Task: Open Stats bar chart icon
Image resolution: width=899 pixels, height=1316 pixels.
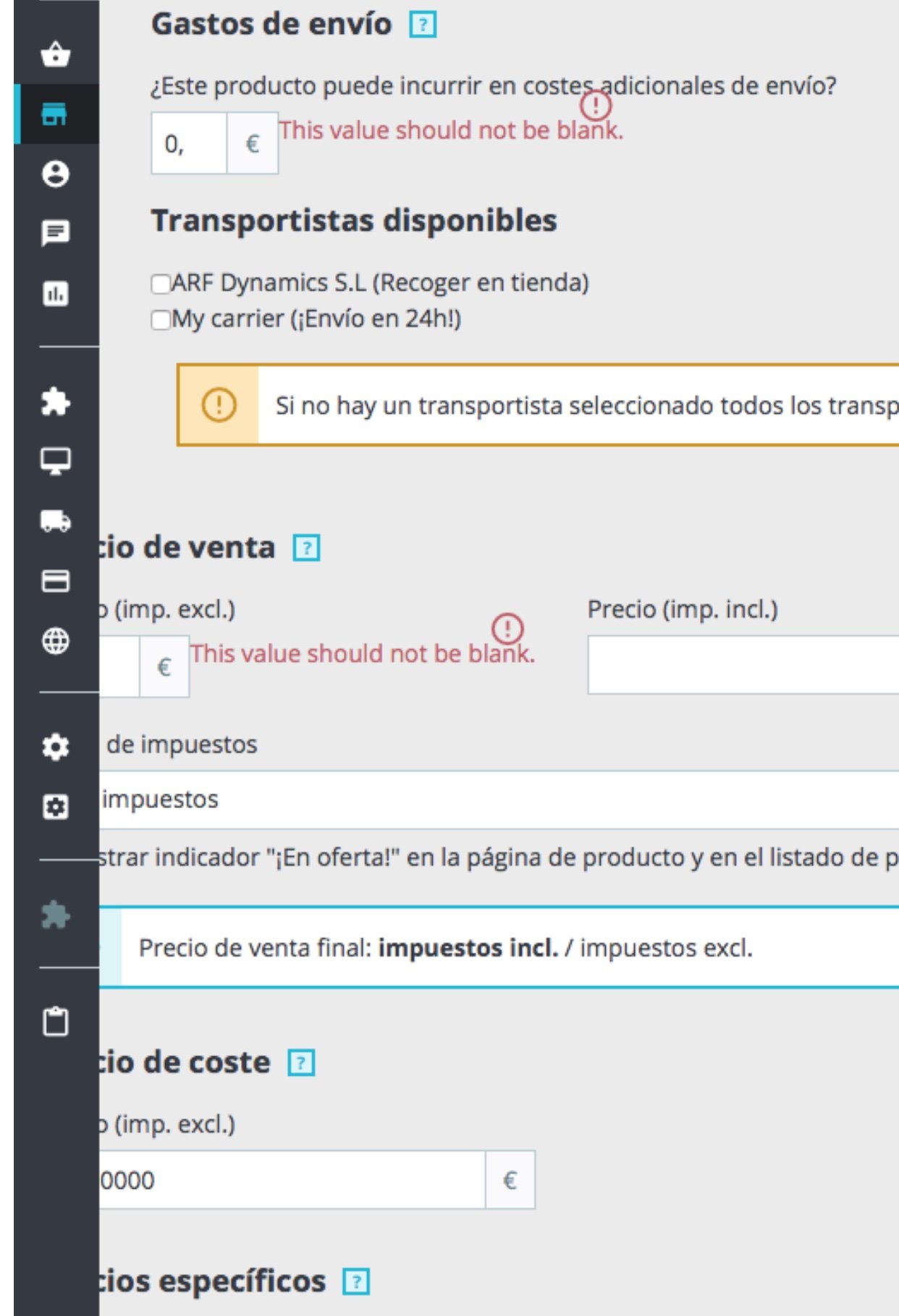Action: 55,294
